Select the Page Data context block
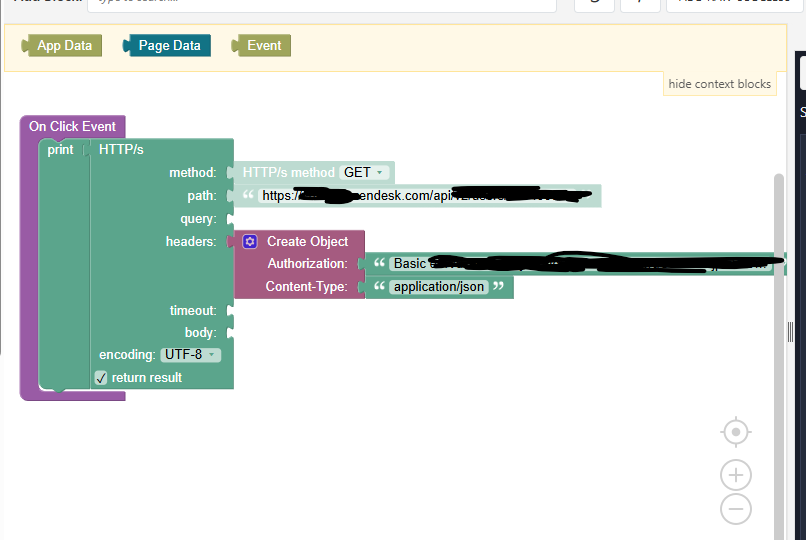This screenshot has width=806, height=540. pos(169,45)
